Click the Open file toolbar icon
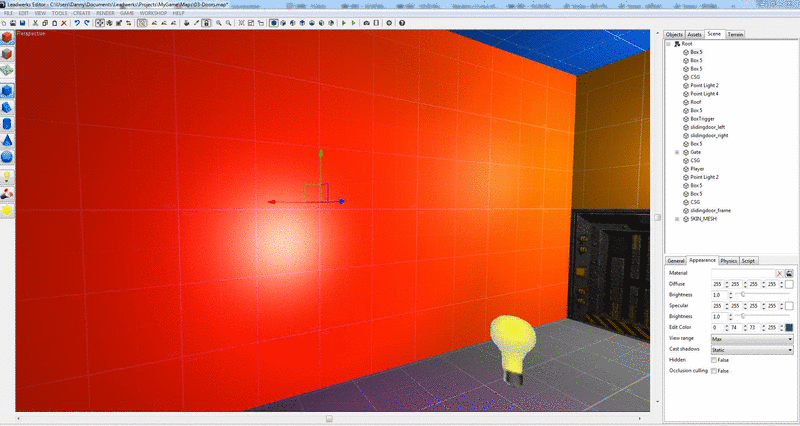This screenshot has height=426, width=800. pyautogui.click(x=13, y=23)
